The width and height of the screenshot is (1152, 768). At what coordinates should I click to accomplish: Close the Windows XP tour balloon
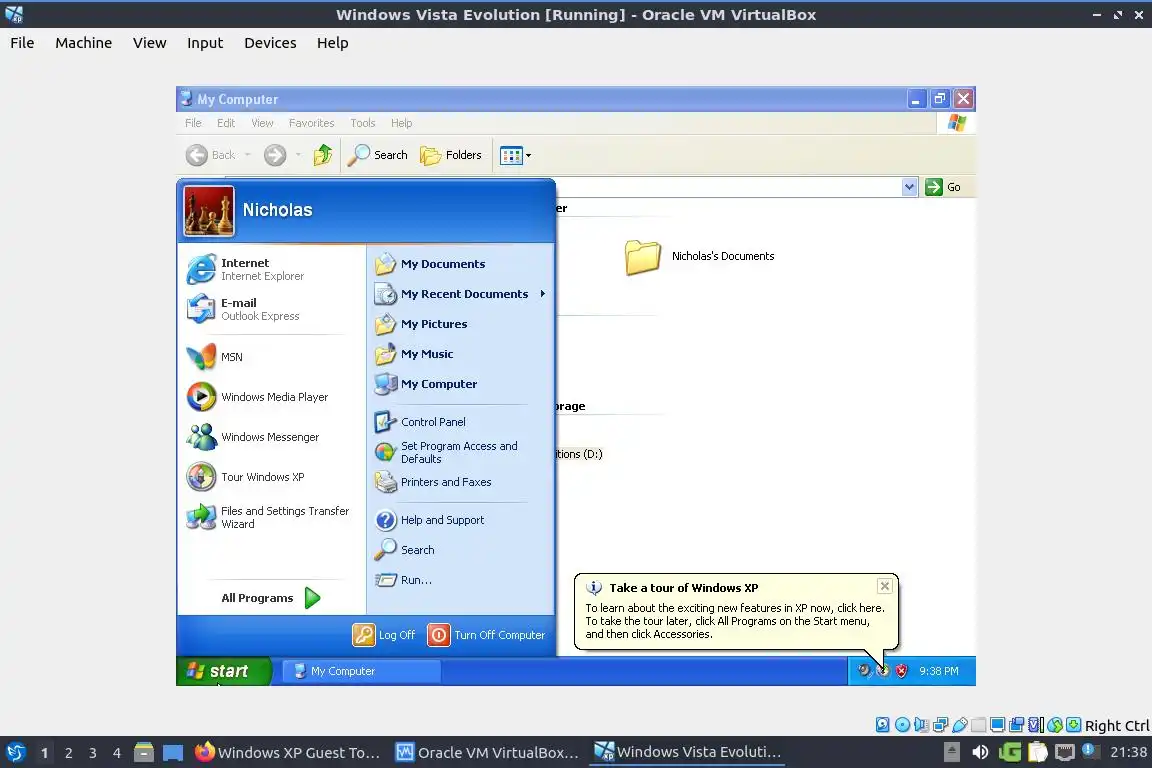pyautogui.click(x=885, y=586)
